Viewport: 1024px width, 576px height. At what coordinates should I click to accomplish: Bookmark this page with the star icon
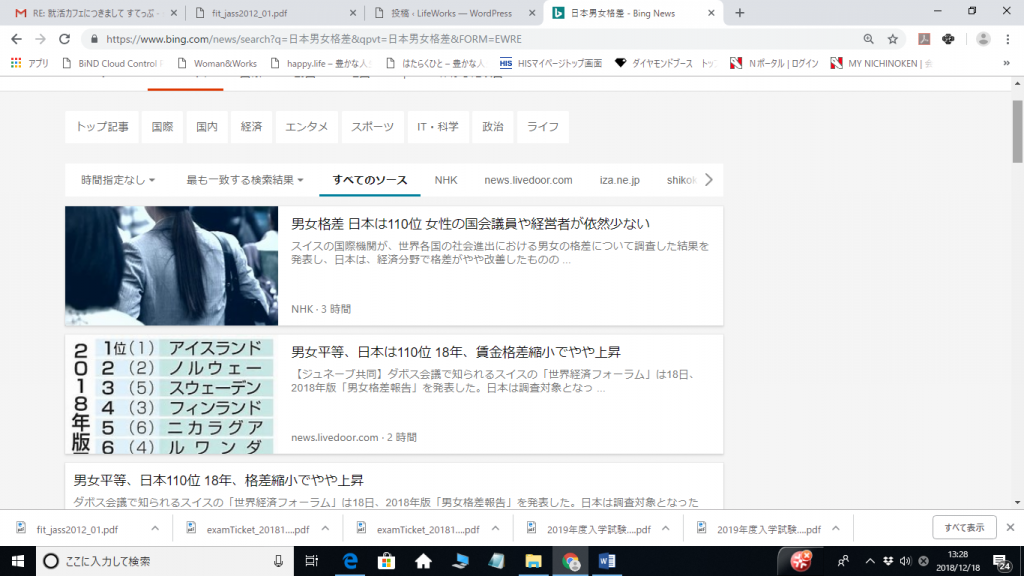892,39
